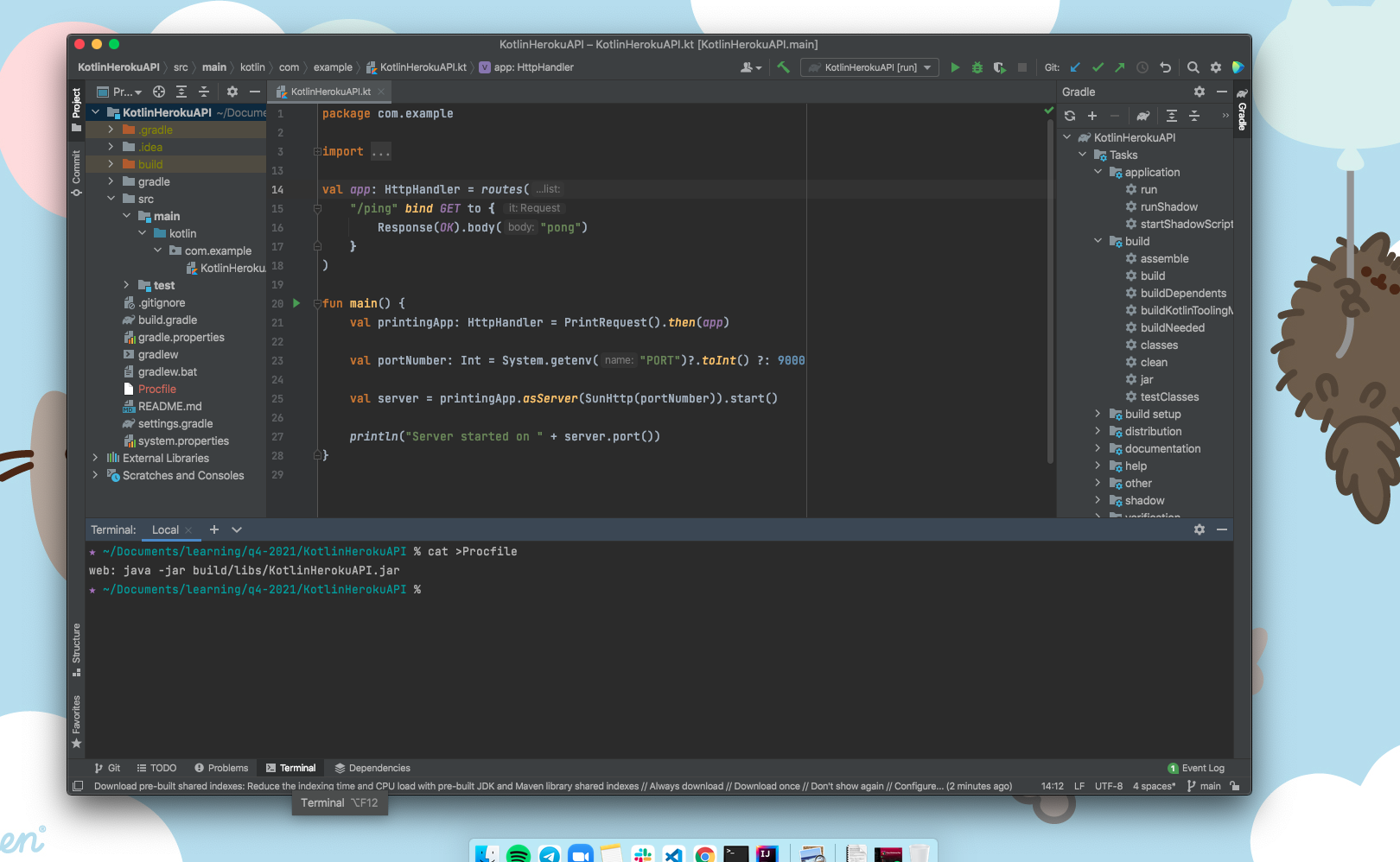Run with Coverage from the toolbar

[1000, 67]
